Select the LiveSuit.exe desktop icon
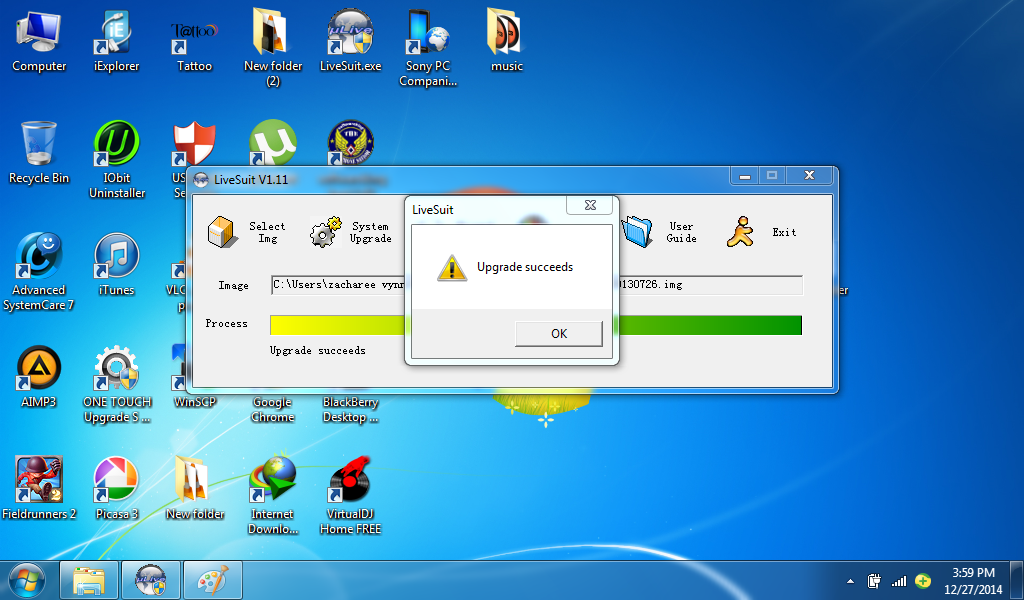Screen dimensions: 1024x600 point(350,34)
